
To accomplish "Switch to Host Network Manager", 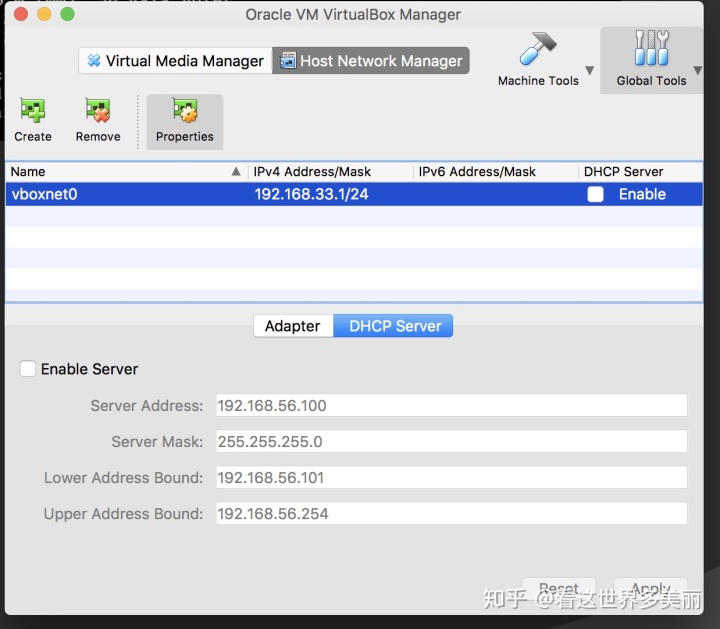I will [x=371, y=61].
